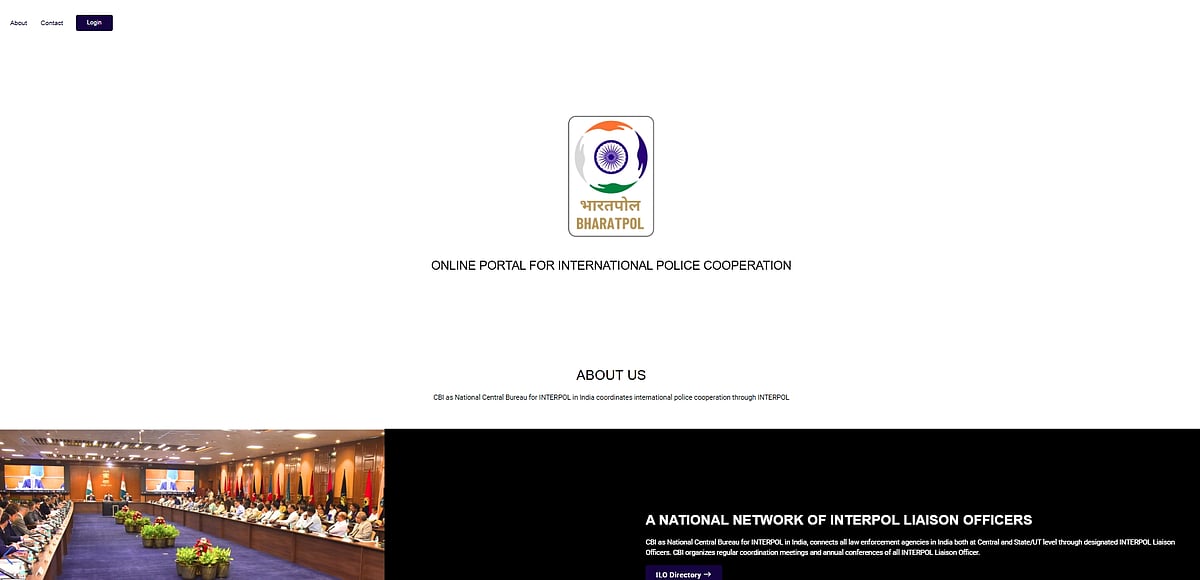Open the About menu item

point(19,23)
